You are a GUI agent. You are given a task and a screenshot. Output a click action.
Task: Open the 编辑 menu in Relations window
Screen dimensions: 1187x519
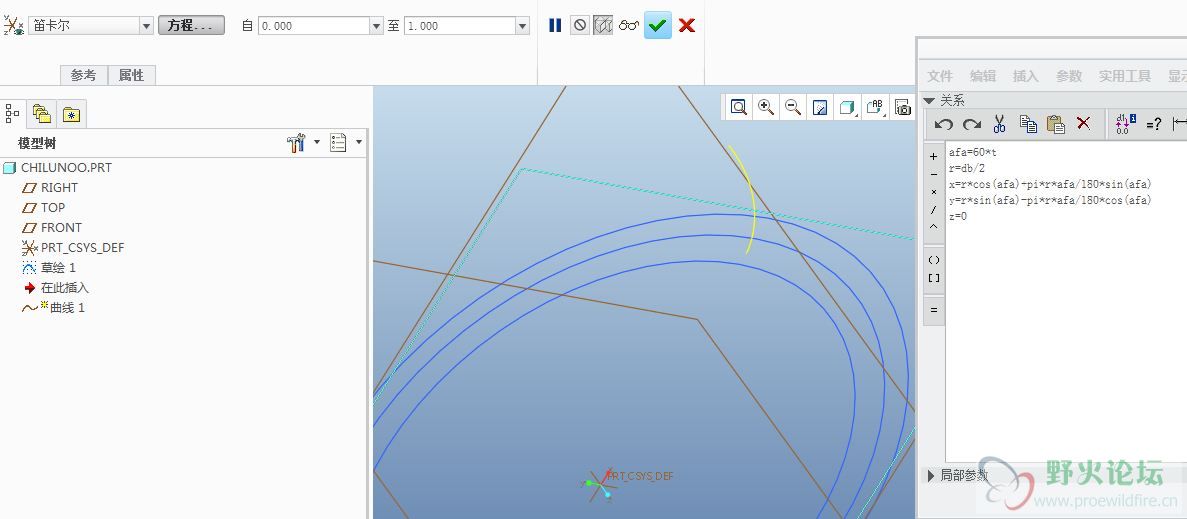[x=983, y=76]
